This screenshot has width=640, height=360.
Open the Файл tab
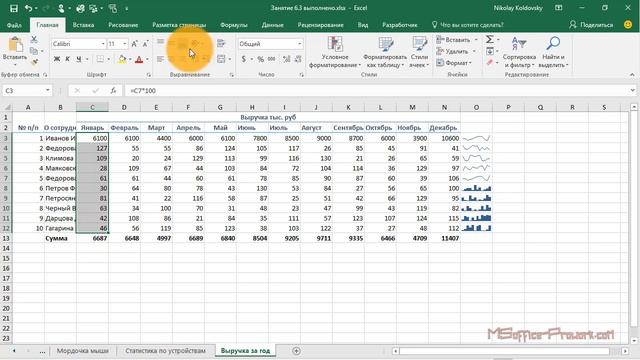[14, 25]
